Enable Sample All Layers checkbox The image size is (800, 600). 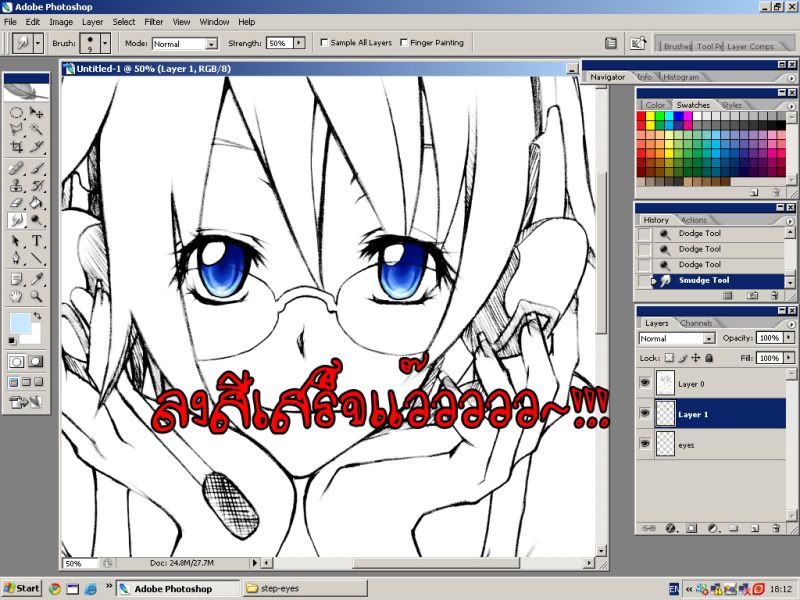[324, 42]
